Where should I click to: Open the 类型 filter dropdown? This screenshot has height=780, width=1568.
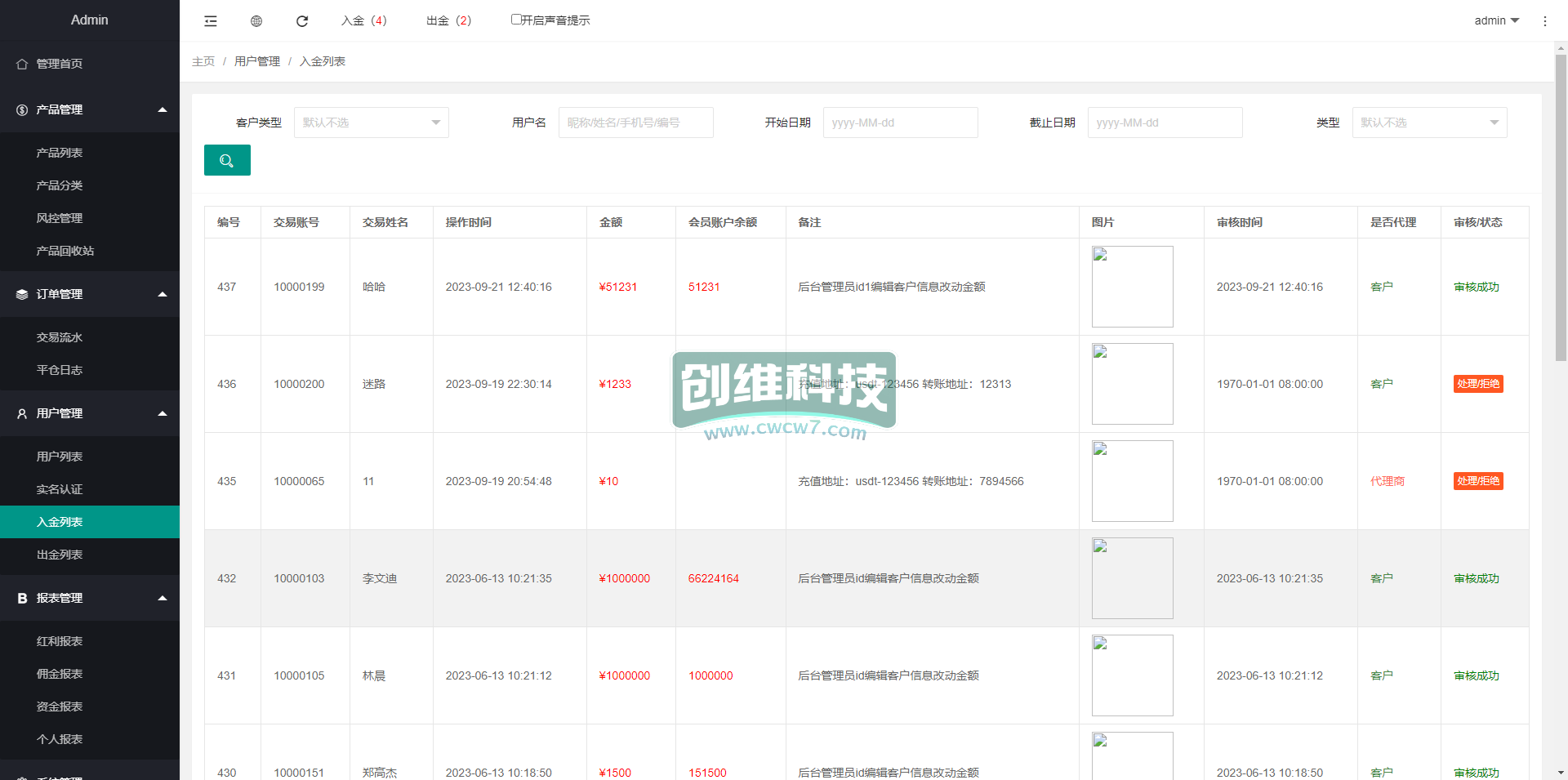[1430, 123]
